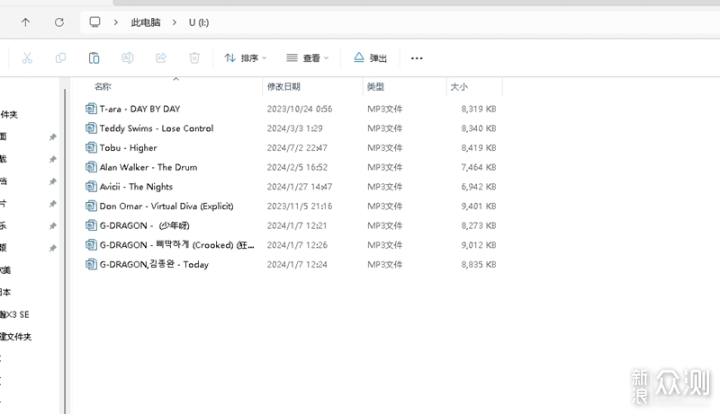Select file Teddy Swims - Lose Control
The height and width of the screenshot is (414, 720).
coord(157,128)
